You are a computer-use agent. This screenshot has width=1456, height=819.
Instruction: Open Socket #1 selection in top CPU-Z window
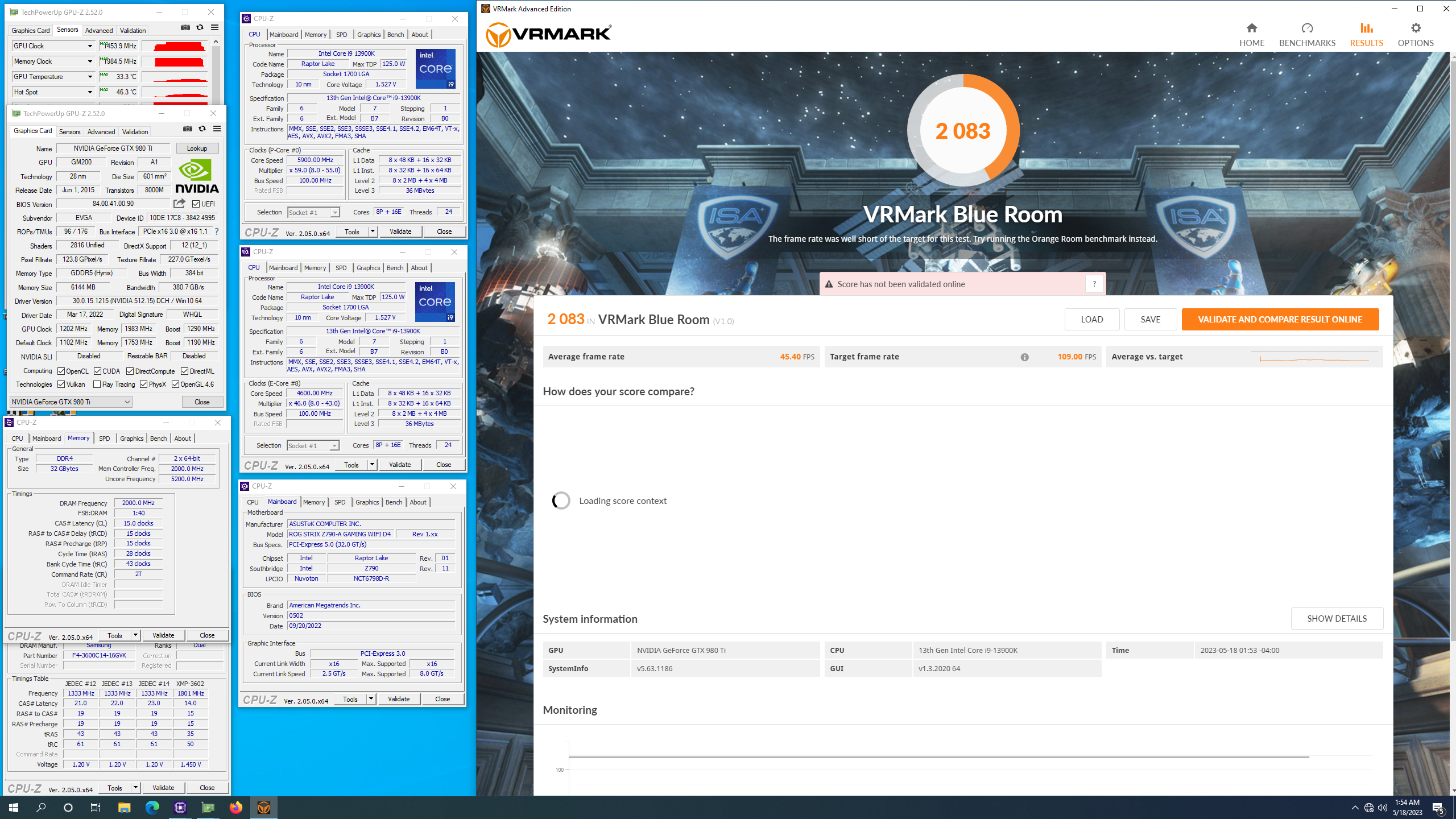point(313,212)
